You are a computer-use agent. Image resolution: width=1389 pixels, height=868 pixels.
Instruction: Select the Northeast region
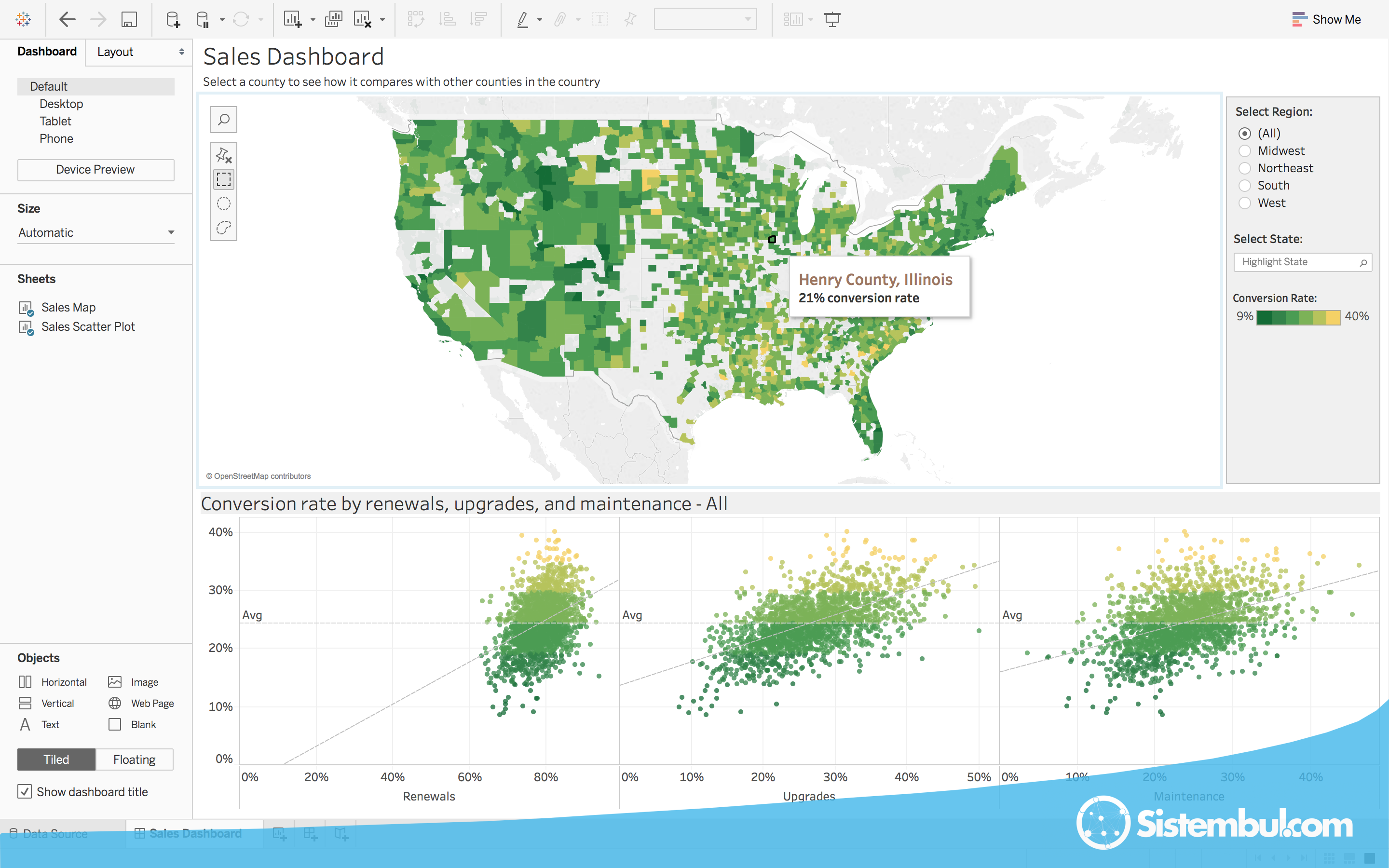coord(1244,168)
